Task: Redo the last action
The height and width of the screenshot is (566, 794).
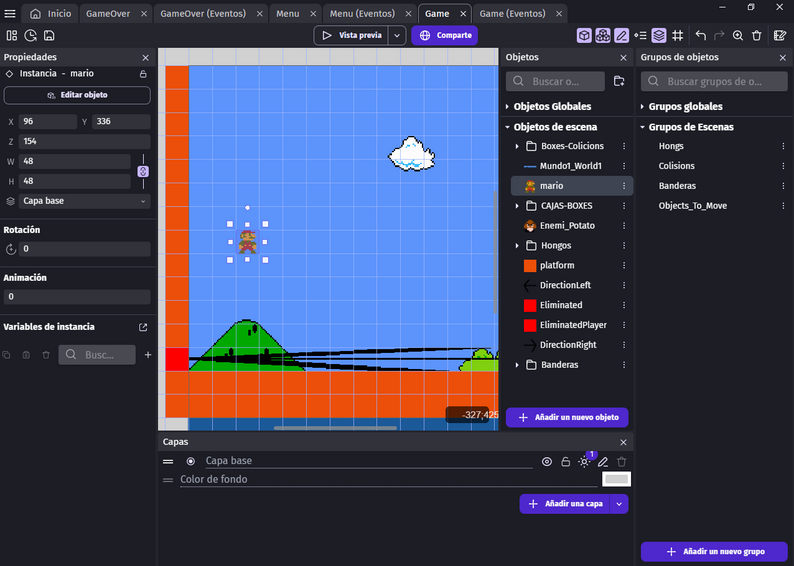Action: coord(719,35)
